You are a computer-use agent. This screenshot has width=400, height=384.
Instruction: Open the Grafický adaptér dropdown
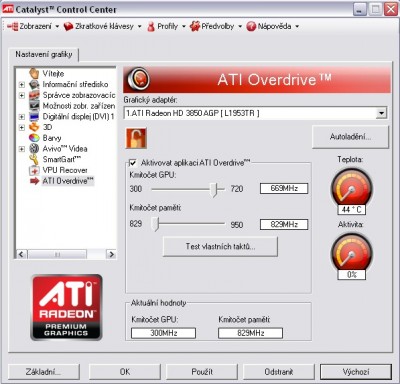coord(381,113)
